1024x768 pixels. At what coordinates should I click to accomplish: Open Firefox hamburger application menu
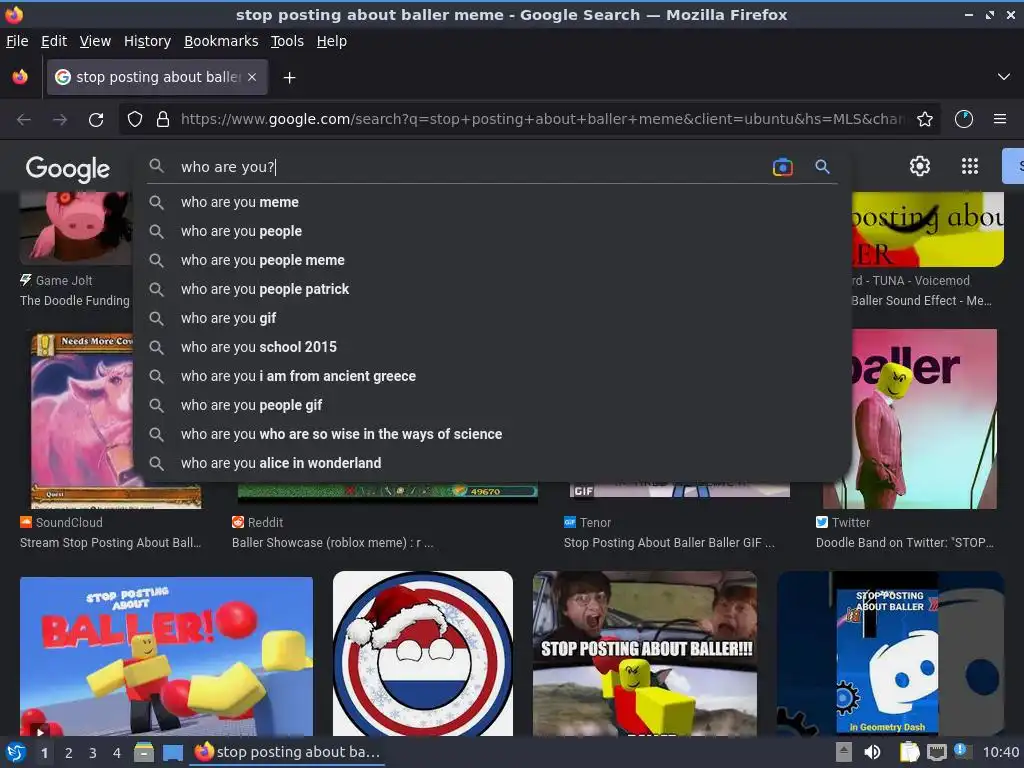tap(1000, 120)
